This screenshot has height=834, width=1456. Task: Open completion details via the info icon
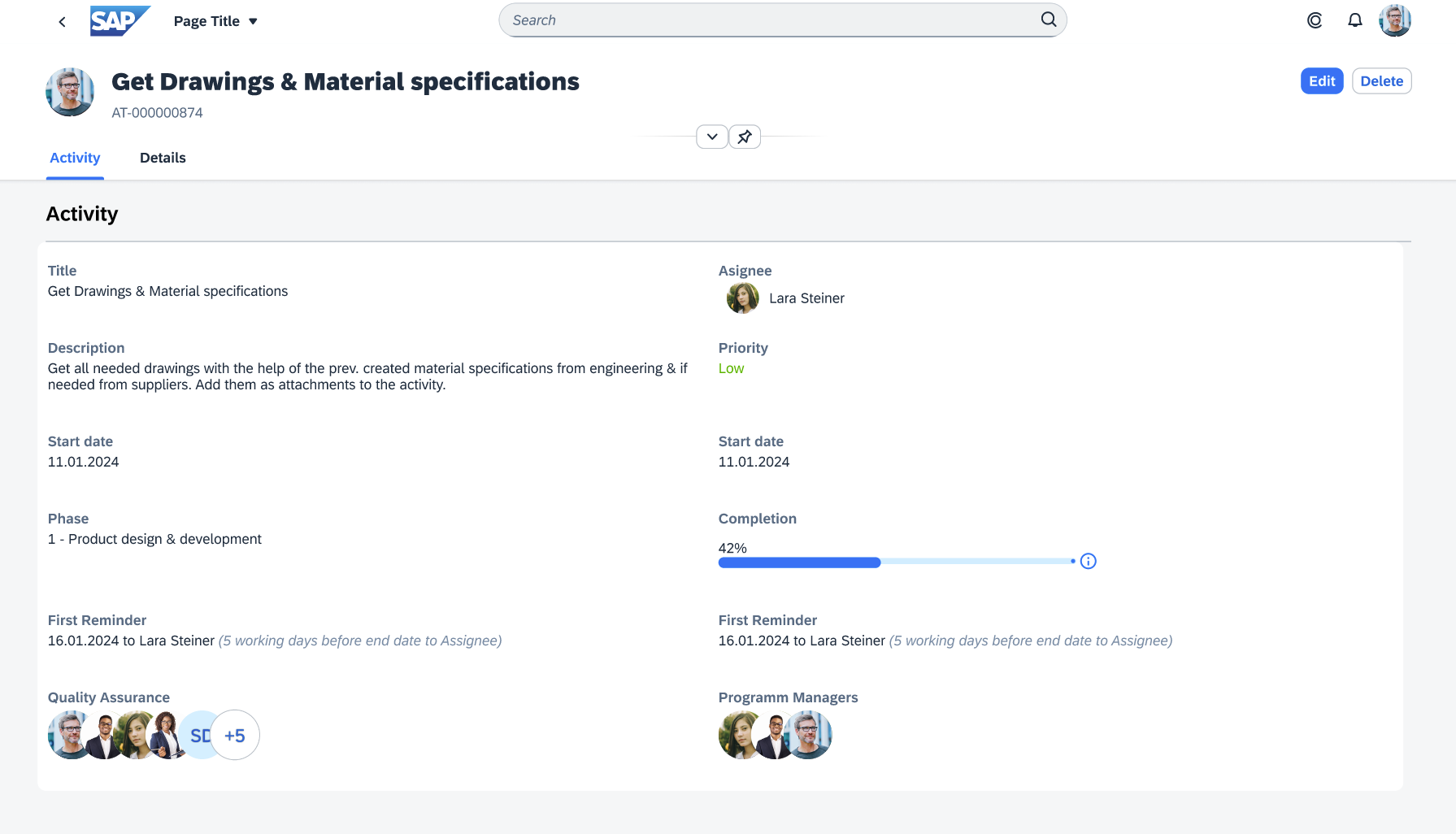[x=1089, y=561]
